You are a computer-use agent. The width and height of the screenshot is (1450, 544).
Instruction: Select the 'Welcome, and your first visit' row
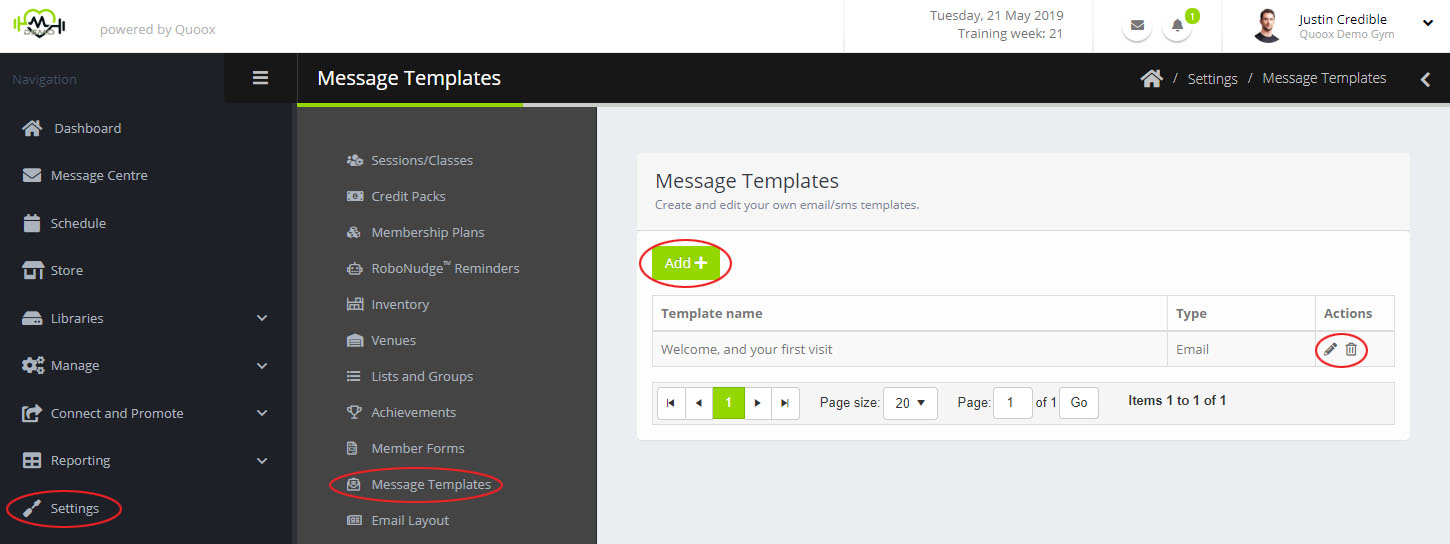tap(1023, 349)
